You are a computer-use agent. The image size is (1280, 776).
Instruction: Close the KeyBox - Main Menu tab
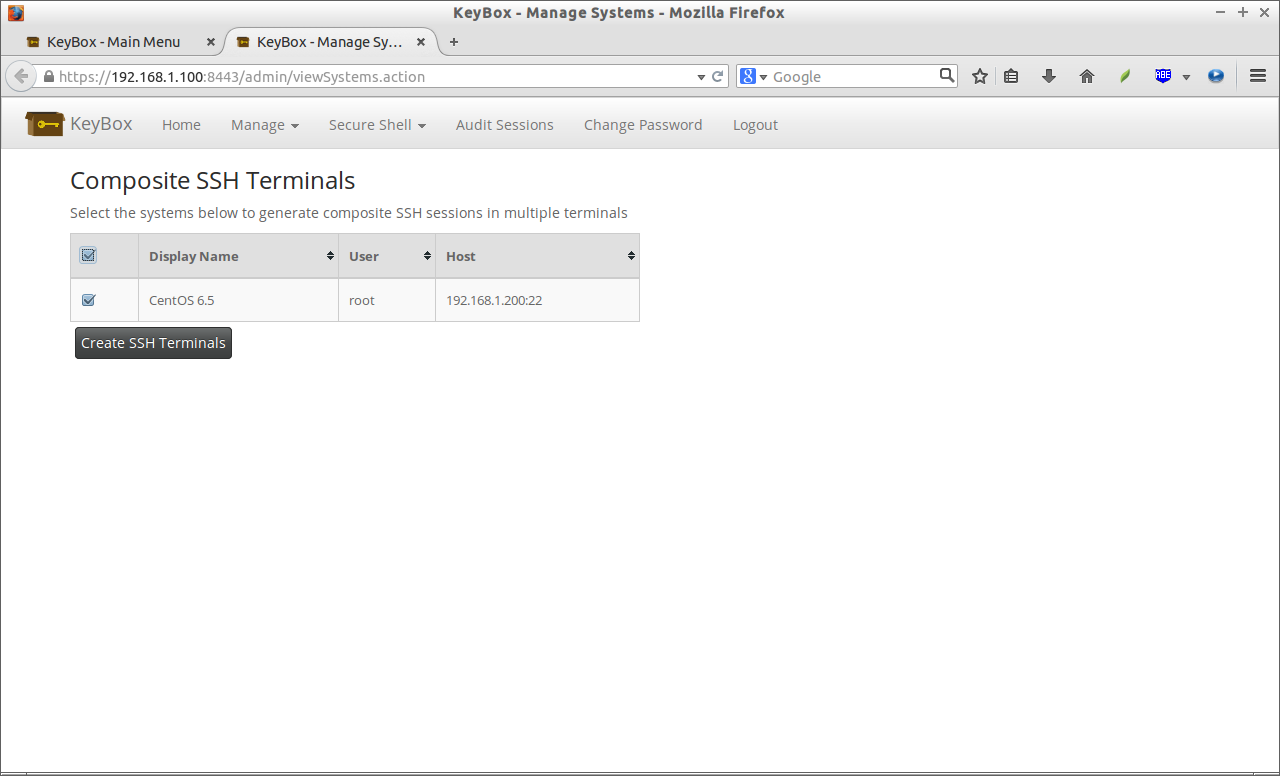(210, 42)
